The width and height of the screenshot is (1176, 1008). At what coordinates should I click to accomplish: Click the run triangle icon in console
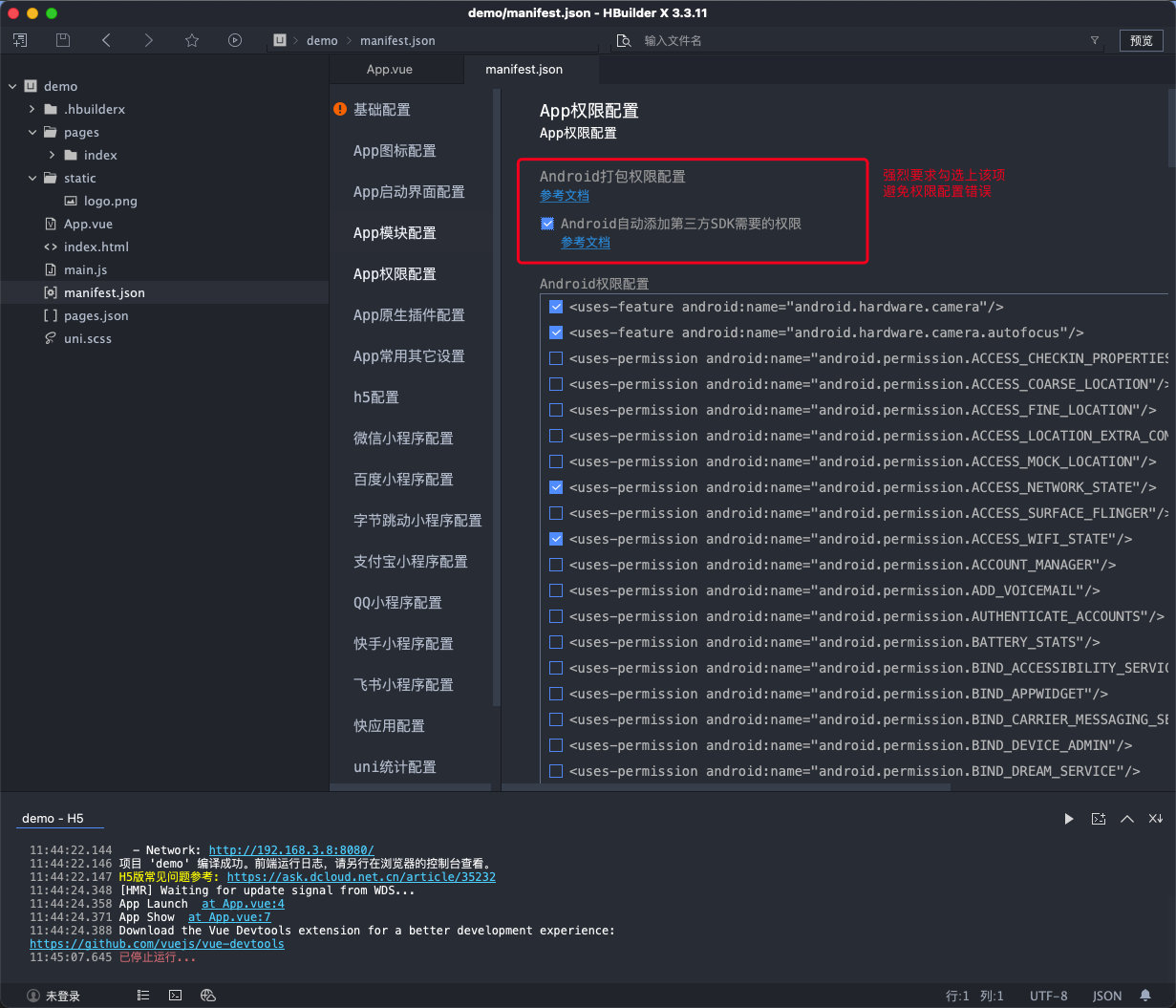pos(1069,819)
